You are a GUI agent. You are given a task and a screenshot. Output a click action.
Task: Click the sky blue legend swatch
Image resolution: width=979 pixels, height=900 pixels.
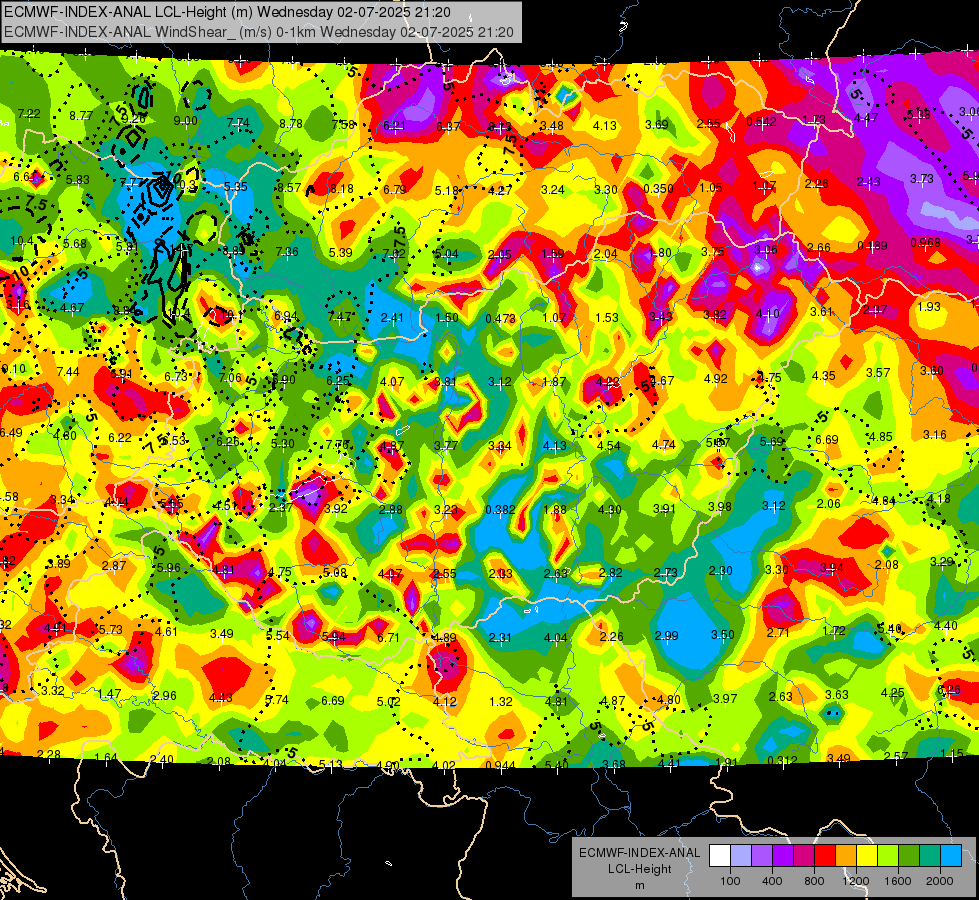click(951, 855)
